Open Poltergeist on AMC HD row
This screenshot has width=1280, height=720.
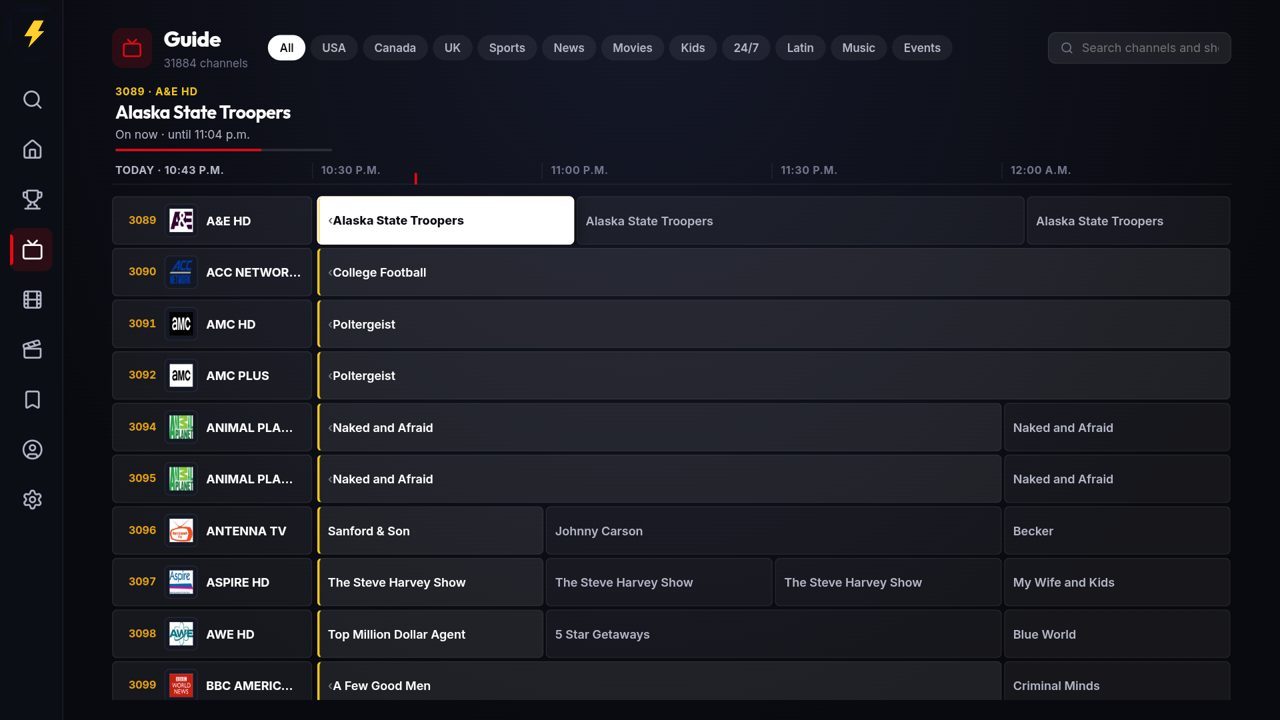tap(773, 324)
